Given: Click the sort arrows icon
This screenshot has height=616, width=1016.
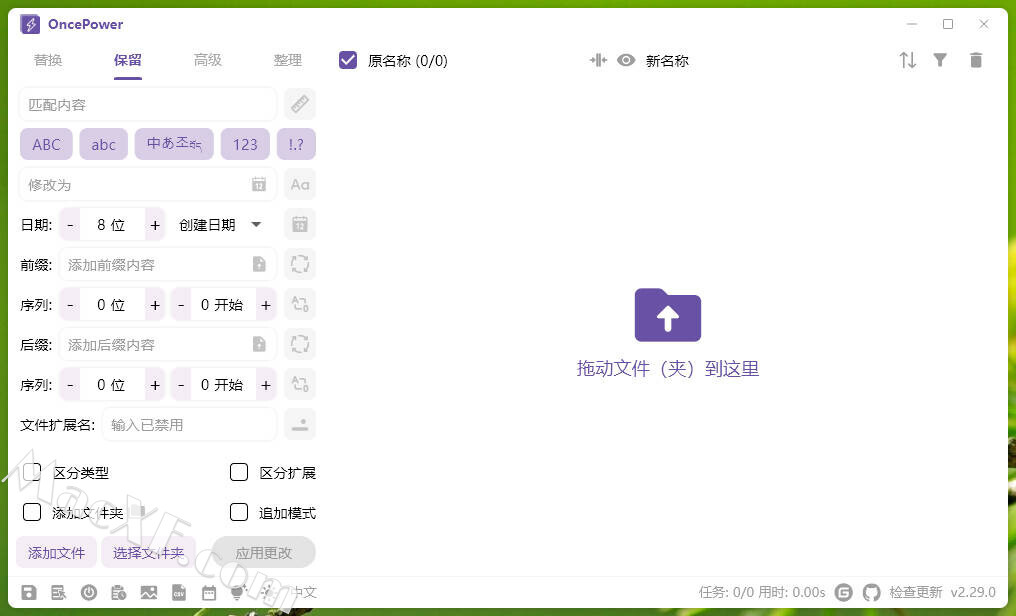Looking at the screenshot, I should click(x=907, y=60).
